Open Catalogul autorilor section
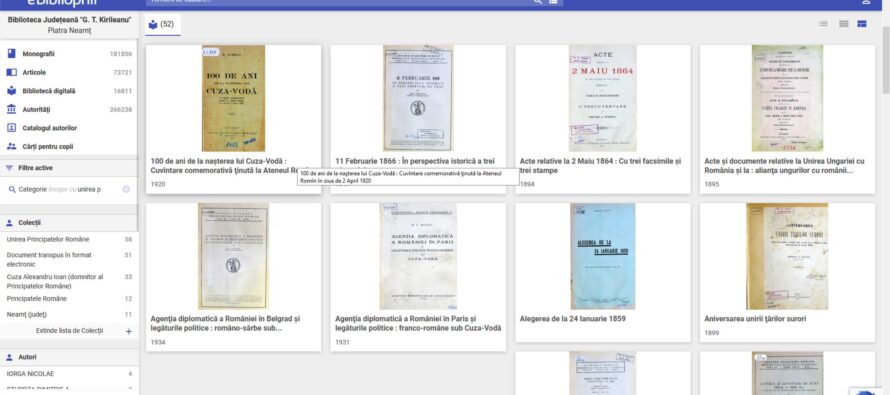 pos(69,128)
